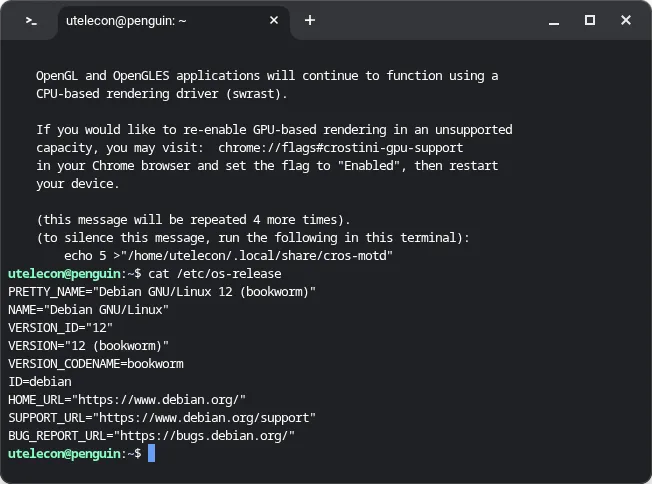Click the last utelecon@penguin green prompt
The width and height of the screenshot is (652, 484).
point(64,453)
